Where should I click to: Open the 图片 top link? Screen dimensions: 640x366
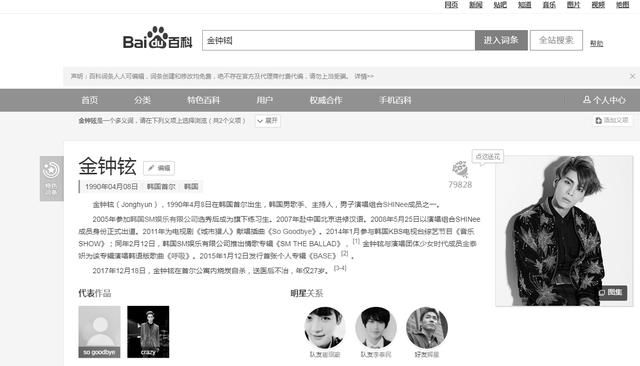pyautogui.click(x=573, y=4)
